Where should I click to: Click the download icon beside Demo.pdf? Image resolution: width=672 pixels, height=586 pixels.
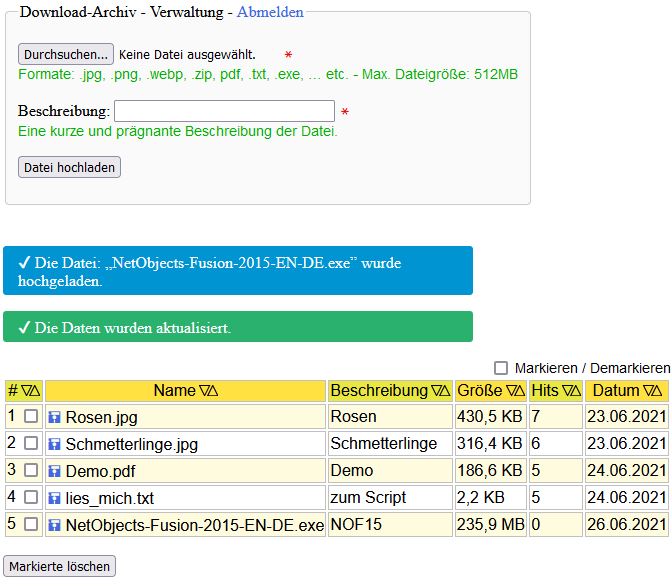tap(55, 470)
